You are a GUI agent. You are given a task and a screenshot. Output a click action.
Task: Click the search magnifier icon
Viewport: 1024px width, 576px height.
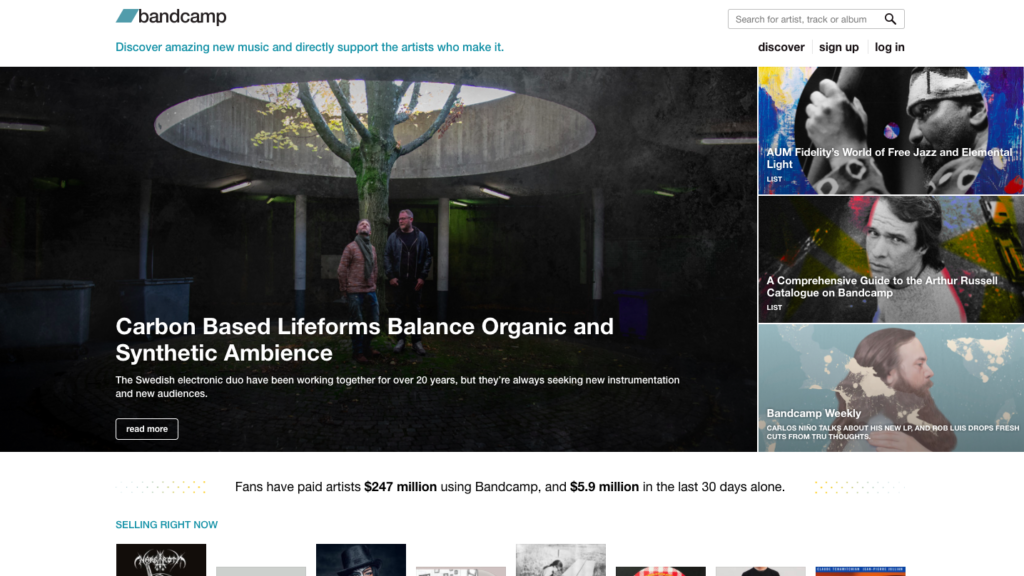pyautogui.click(x=890, y=19)
